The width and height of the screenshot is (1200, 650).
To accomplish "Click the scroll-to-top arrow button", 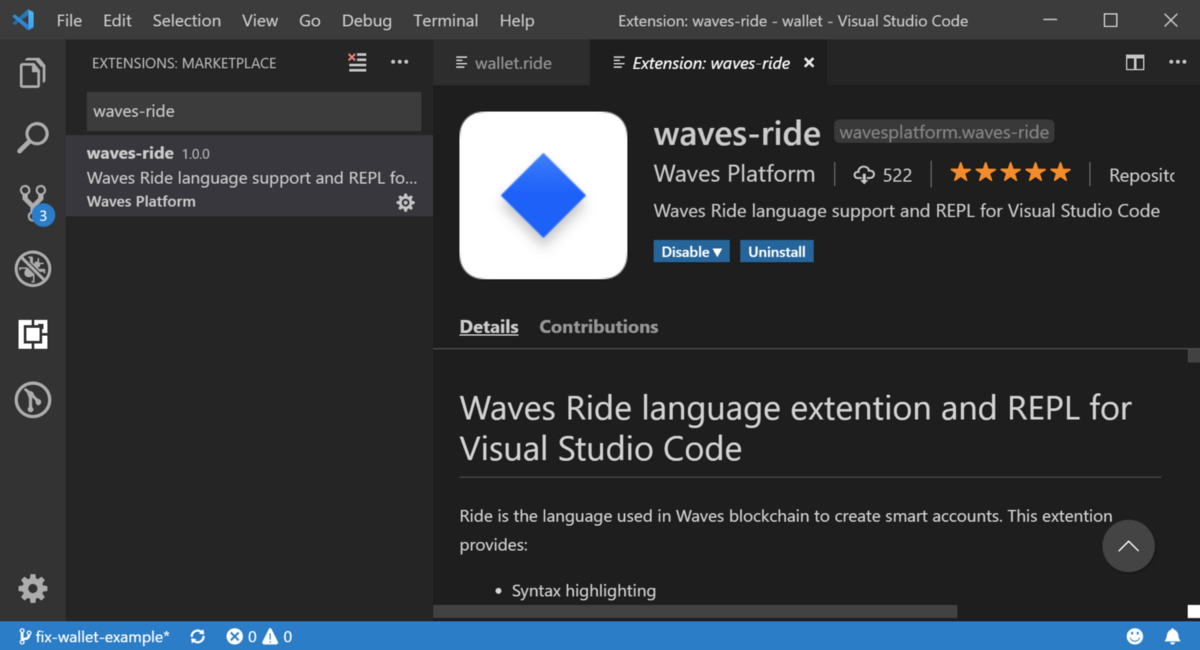I will (1128, 546).
